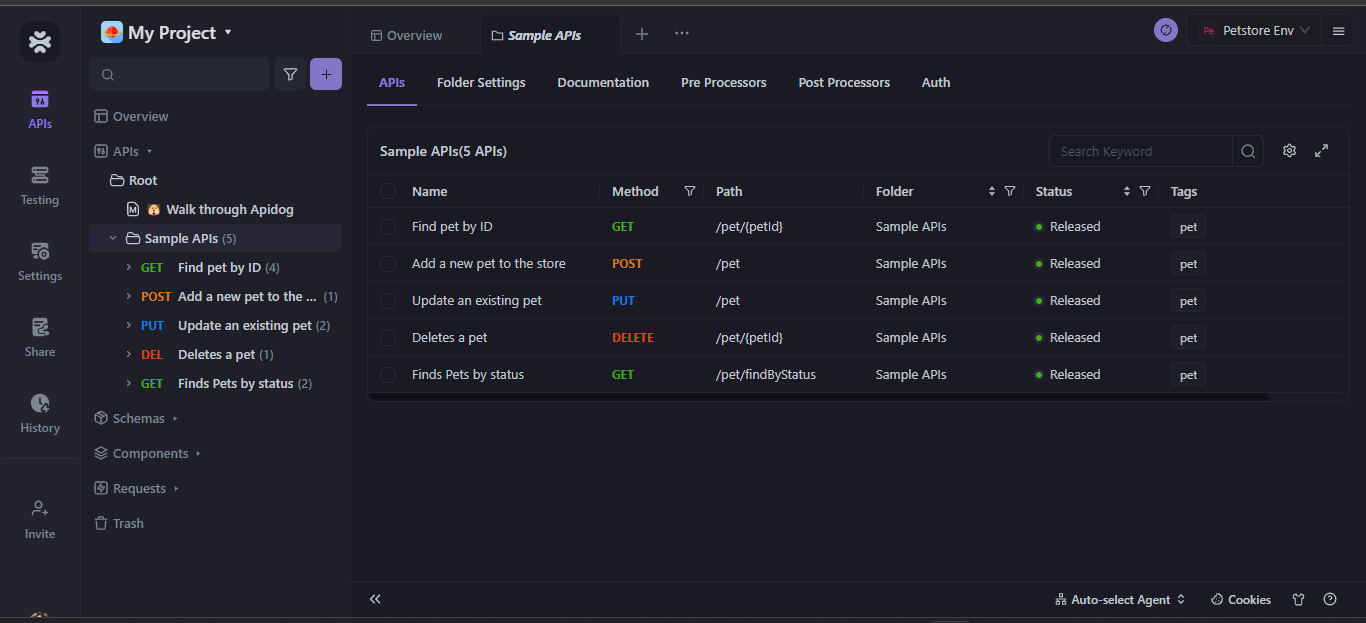This screenshot has height=623, width=1366.
Task: Tick the checkbox for Deletes a pet
Action: click(x=388, y=338)
